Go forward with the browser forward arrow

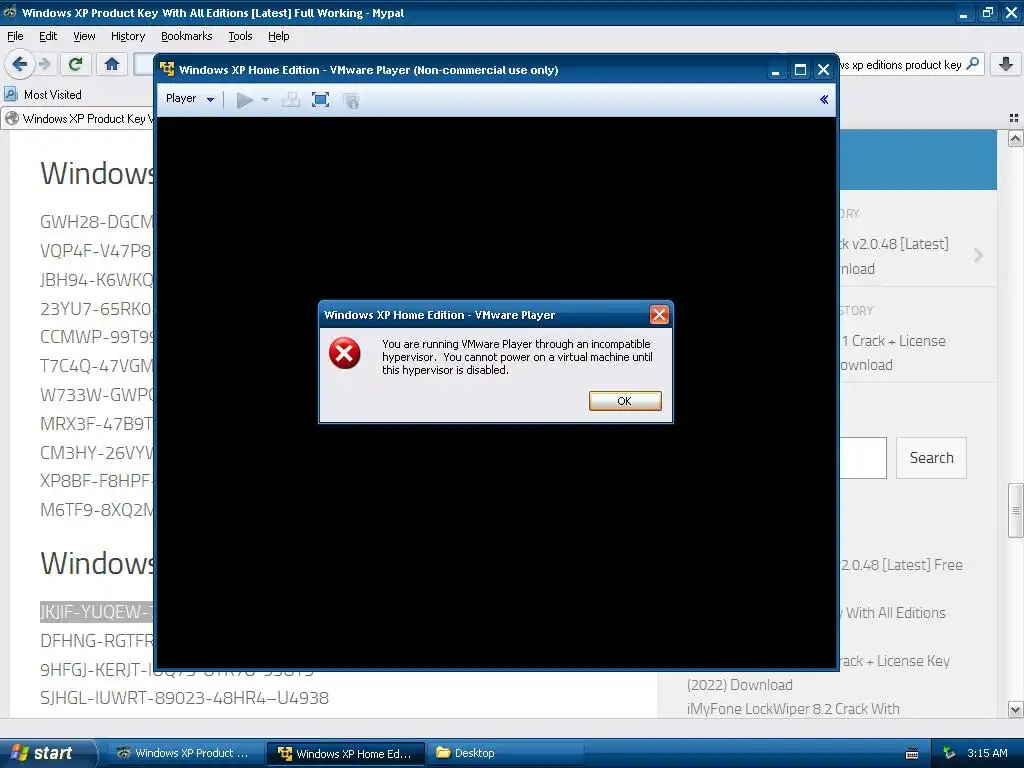click(44, 64)
